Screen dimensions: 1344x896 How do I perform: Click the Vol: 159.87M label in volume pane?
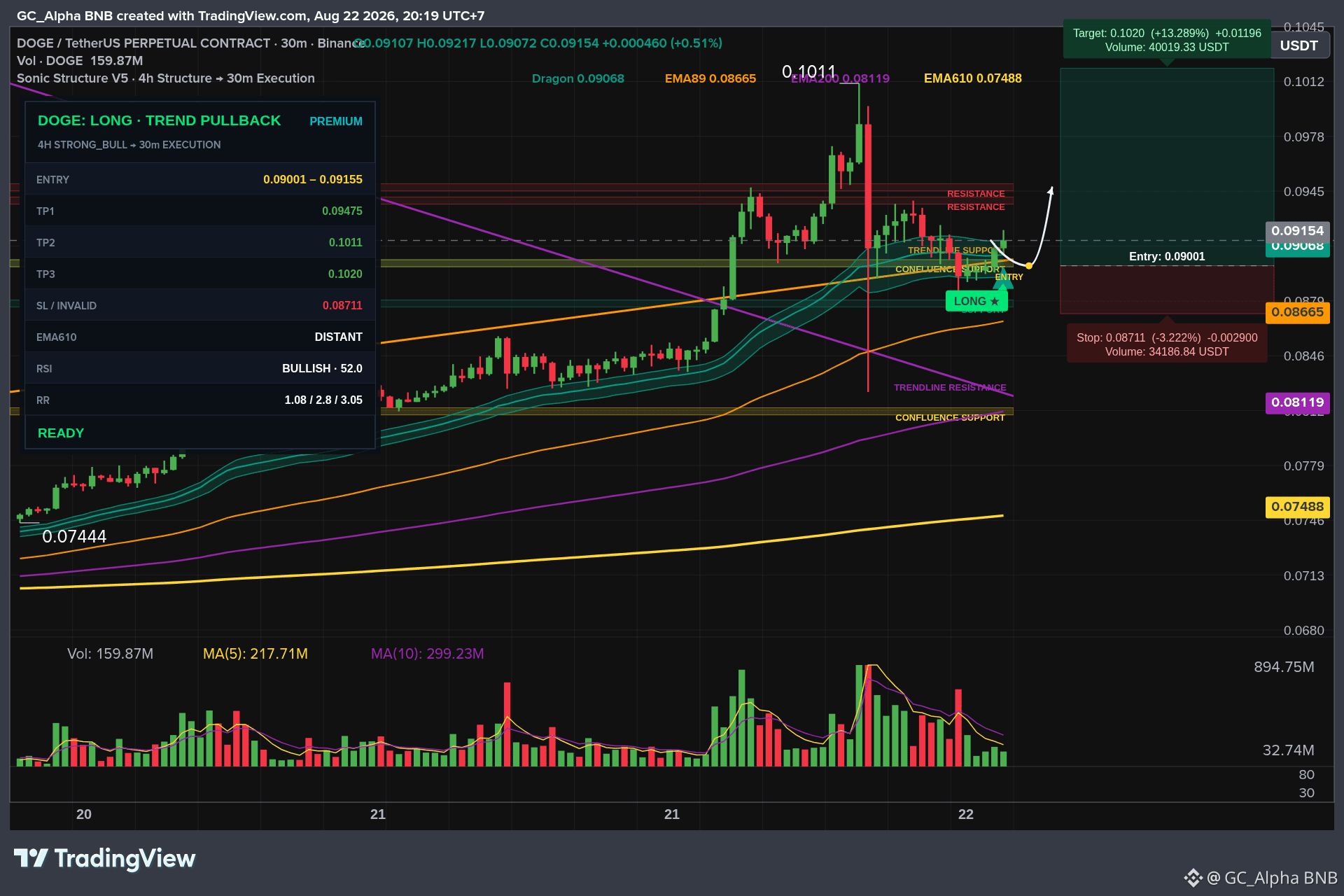[110, 654]
